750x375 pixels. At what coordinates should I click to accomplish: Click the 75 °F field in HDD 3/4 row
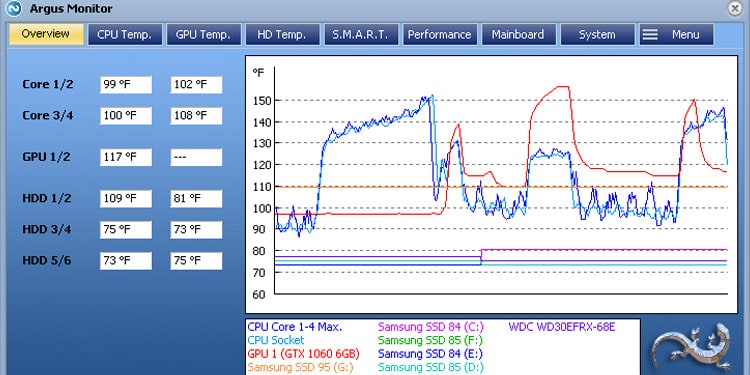point(126,230)
